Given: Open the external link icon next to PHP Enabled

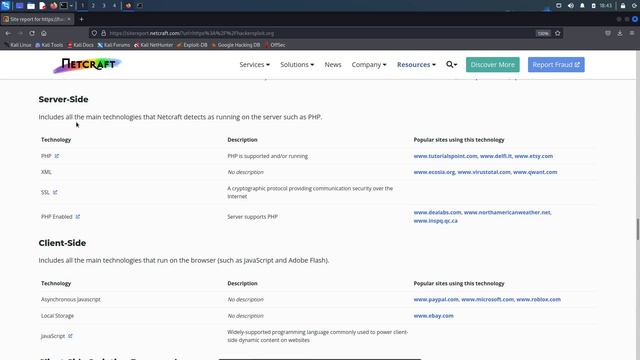Looking at the screenshot, I should tap(78, 217).
